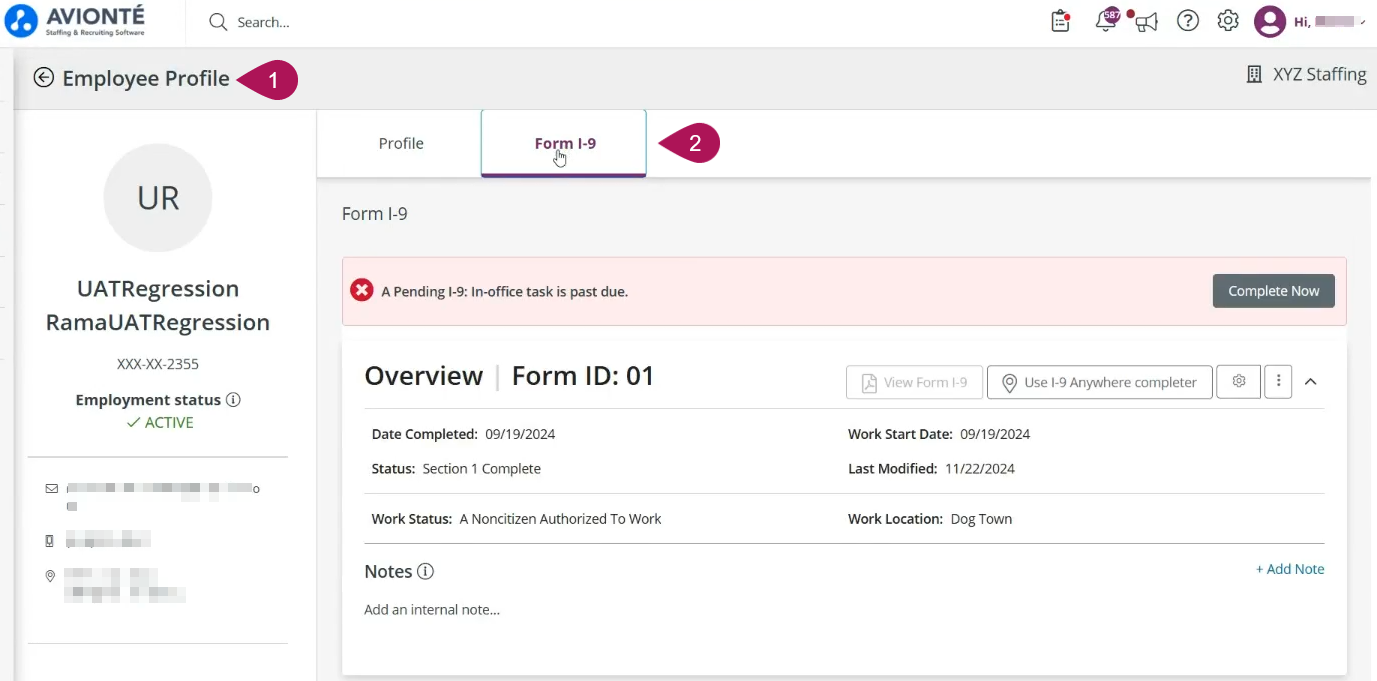This screenshot has width=1377, height=681.
Task: Go back using the Employee Profile arrow
Action: [x=43, y=78]
